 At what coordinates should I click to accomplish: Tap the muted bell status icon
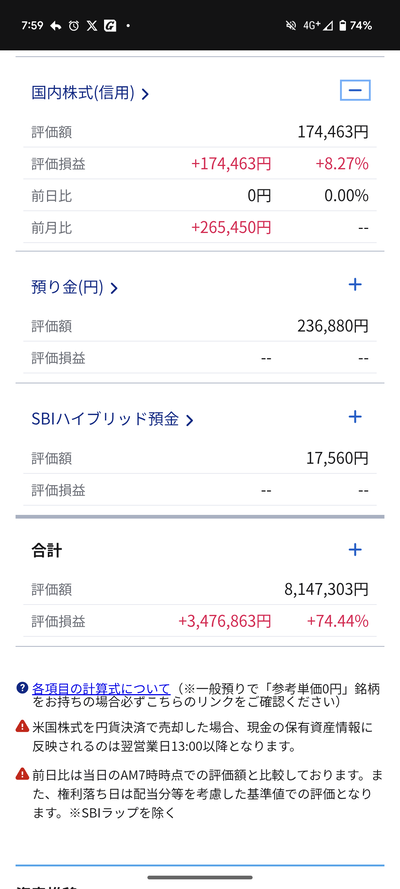[292, 26]
